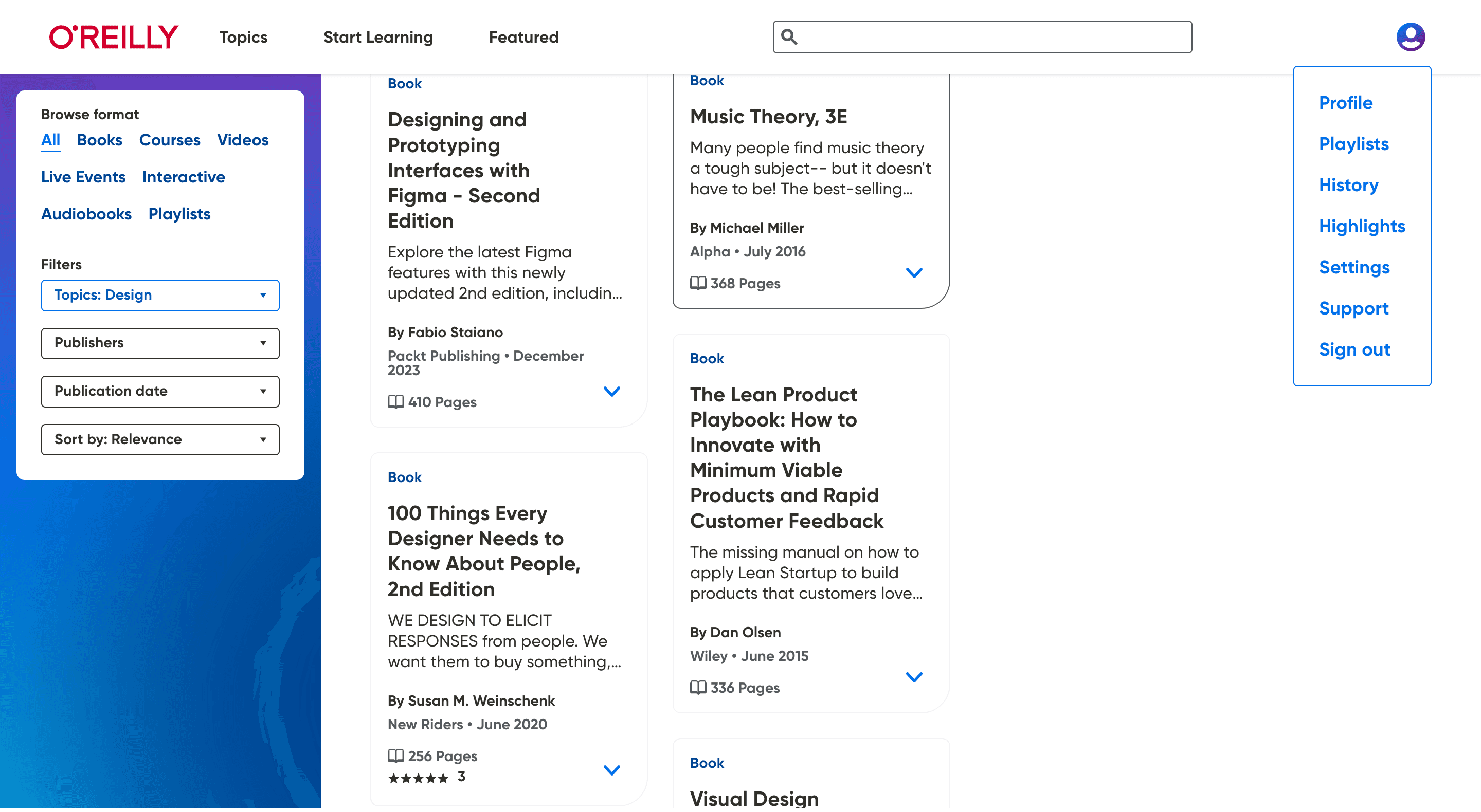Image resolution: width=1481 pixels, height=812 pixels.
Task: Click the book page icon on Music Theory
Action: pyautogui.click(x=696, y=283)
